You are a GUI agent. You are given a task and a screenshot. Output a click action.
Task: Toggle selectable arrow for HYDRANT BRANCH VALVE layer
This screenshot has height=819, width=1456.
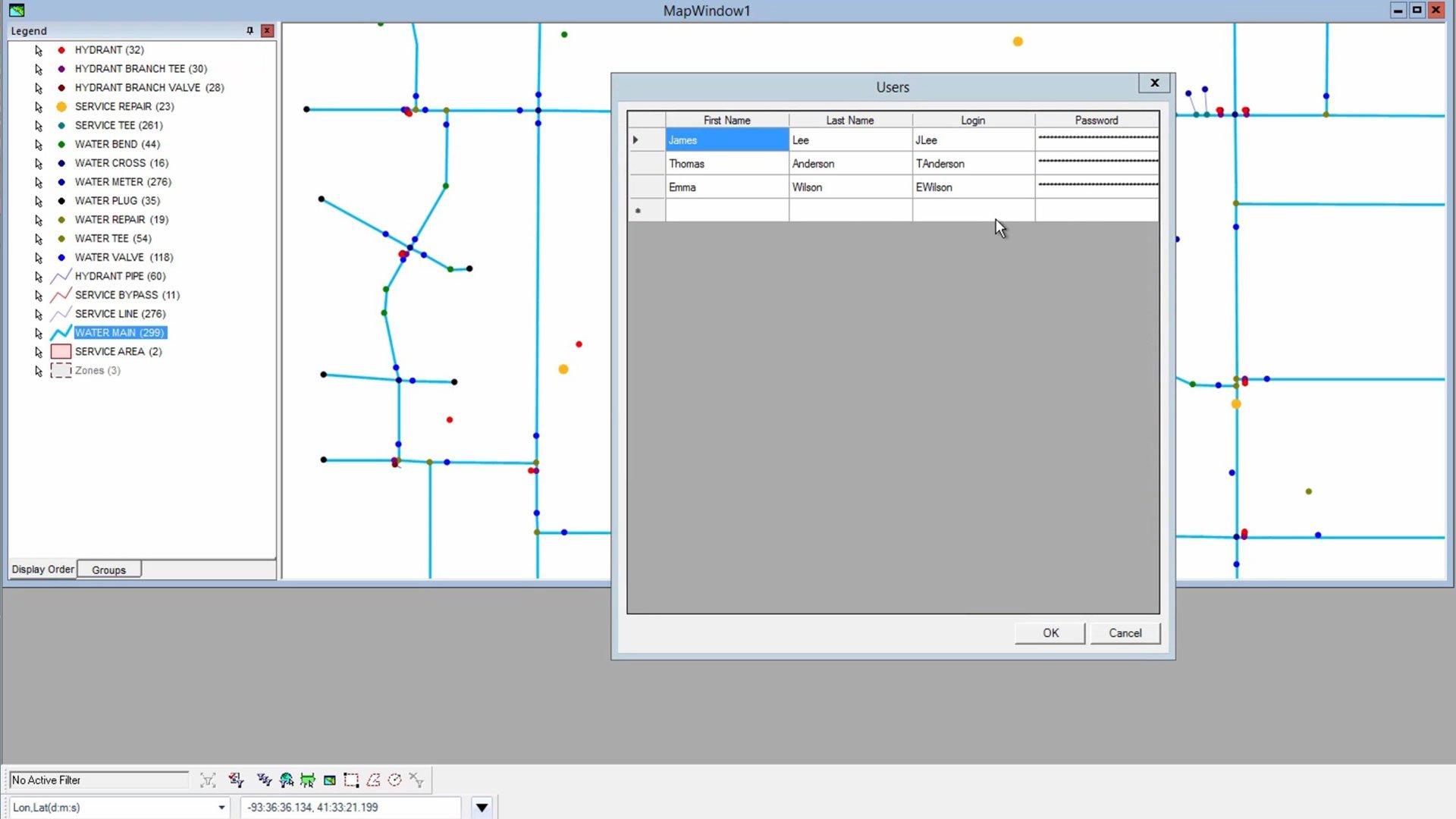click(39, 88)
